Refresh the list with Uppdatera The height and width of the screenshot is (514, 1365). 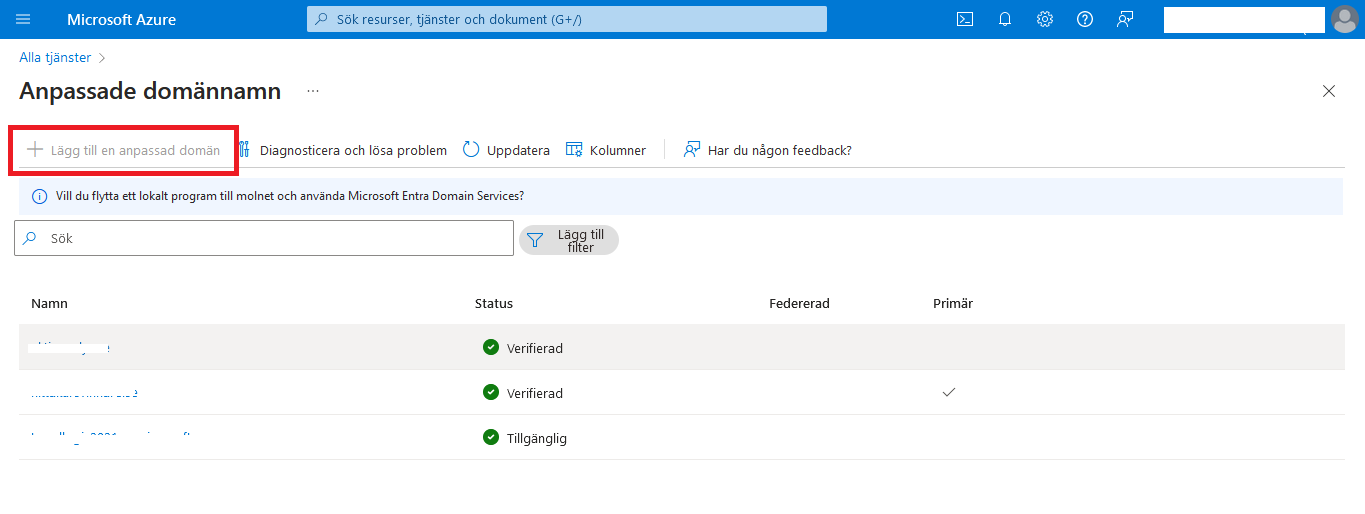506,150
